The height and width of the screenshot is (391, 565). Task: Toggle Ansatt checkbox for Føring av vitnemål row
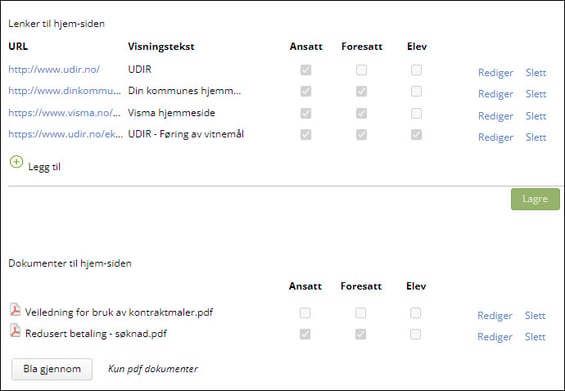point(306,135)
